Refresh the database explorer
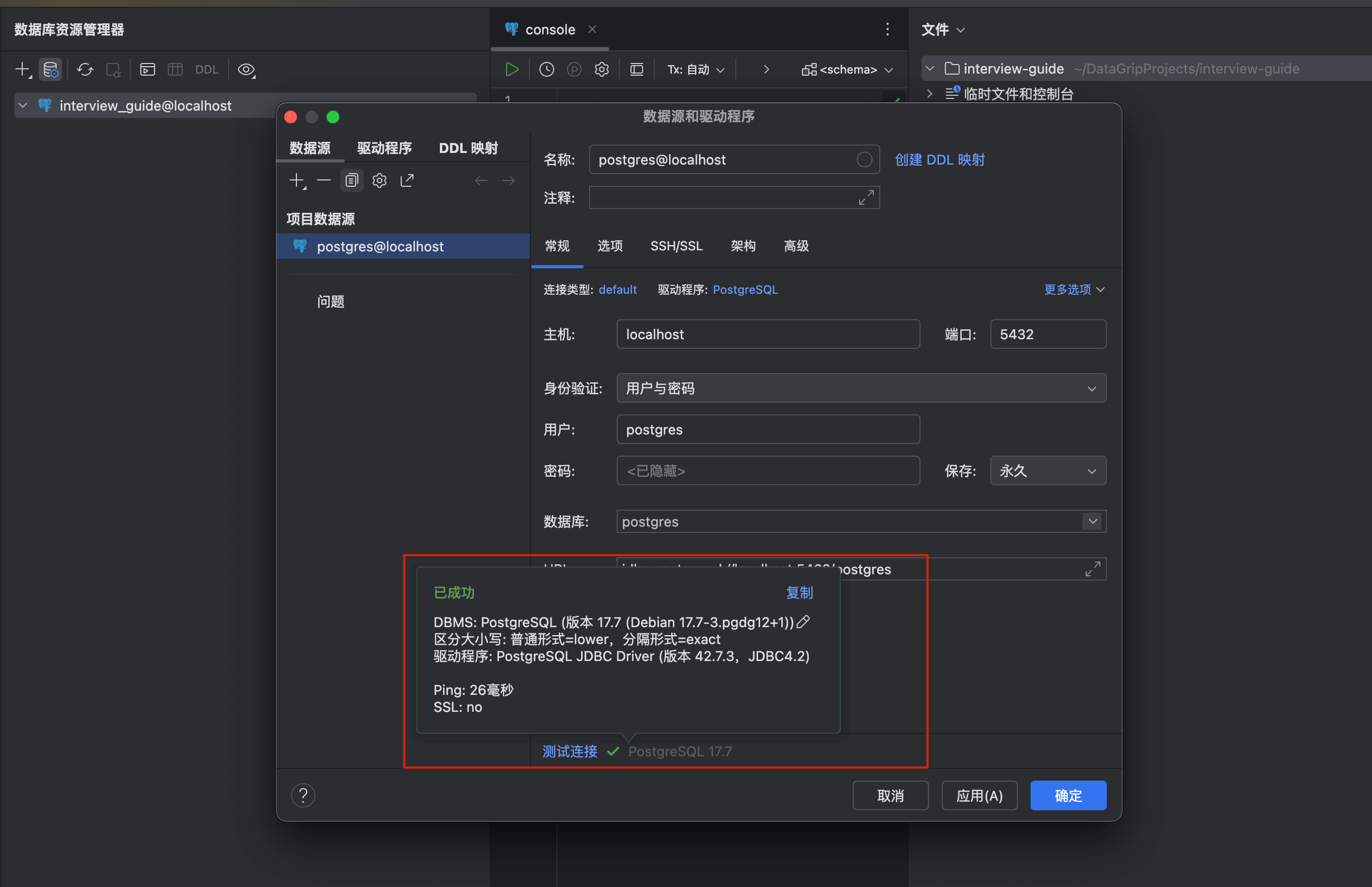 coord(85,70)
